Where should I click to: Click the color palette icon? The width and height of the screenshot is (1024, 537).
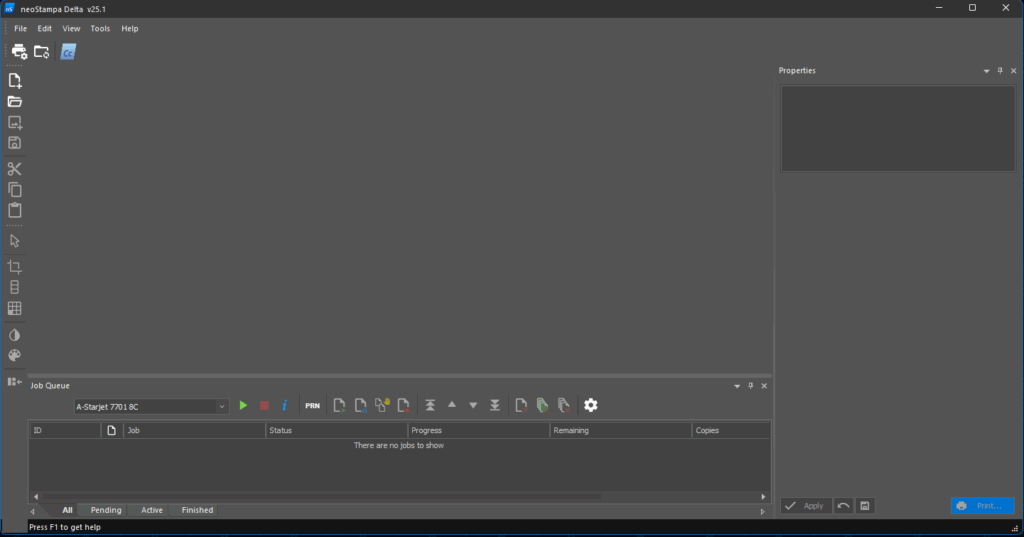(15, 356)
